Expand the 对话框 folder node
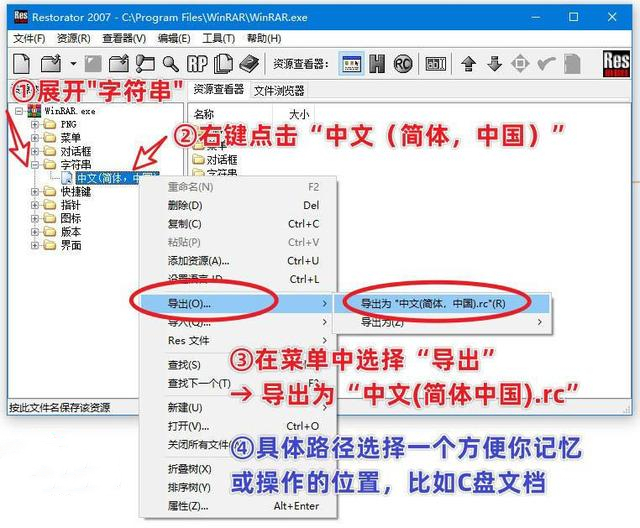This screenshot has width=640, height=528. [35, 151]
